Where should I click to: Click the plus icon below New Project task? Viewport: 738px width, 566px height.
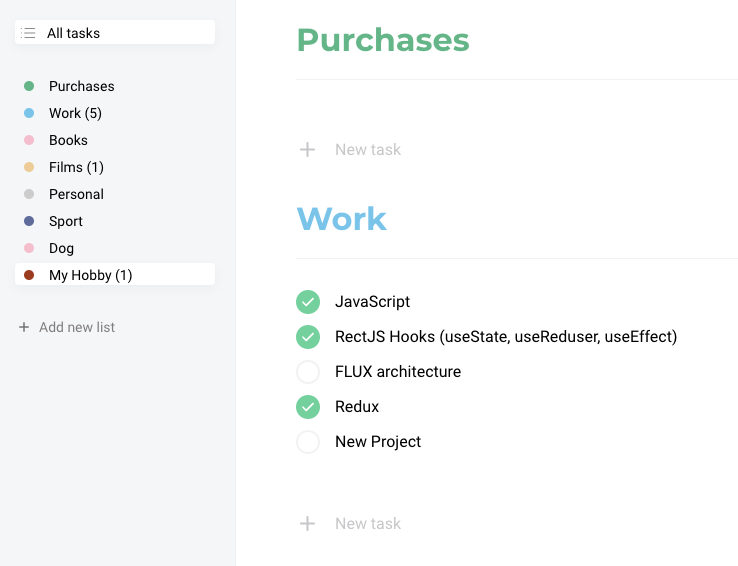point(308,524)
